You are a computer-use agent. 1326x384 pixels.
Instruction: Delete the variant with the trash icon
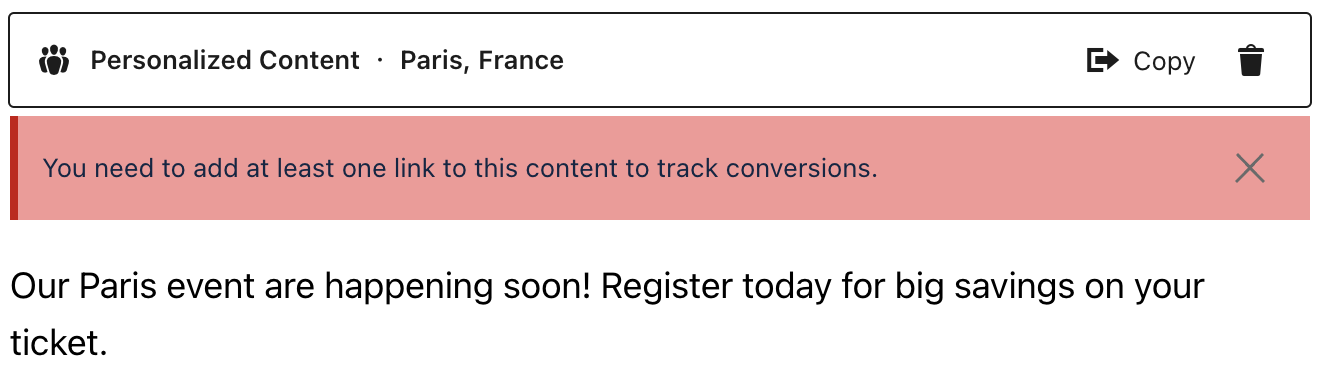tap(1251, 61)
